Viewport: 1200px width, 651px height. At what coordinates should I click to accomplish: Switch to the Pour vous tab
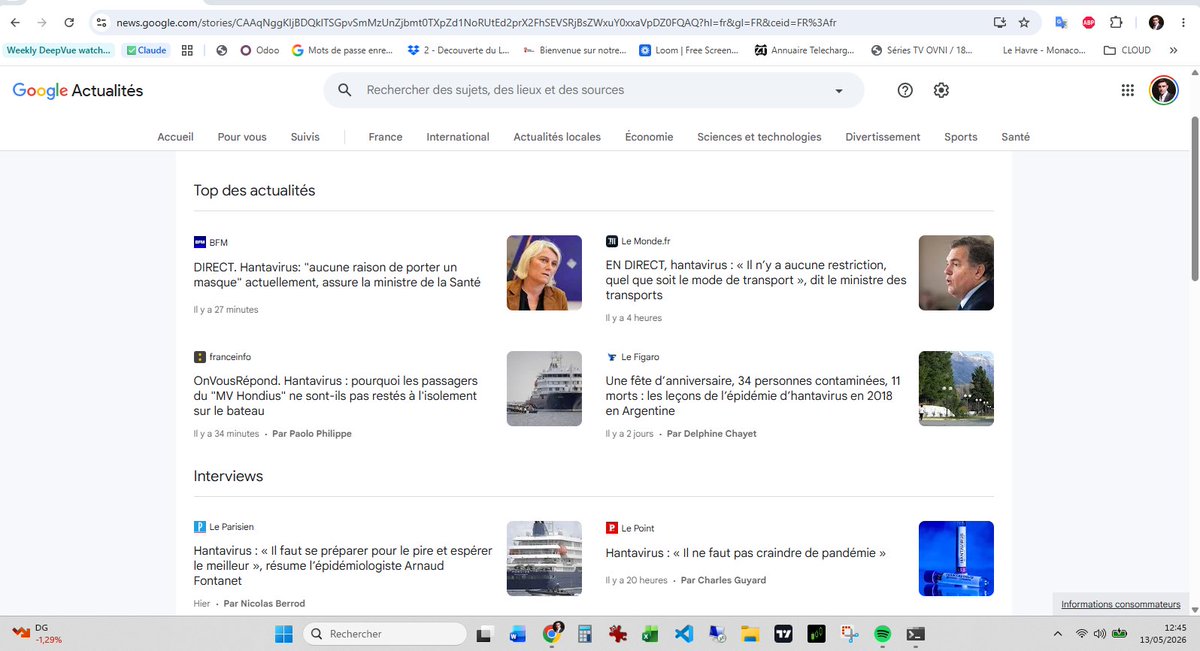pyautogui.click(x=242, y=137)
